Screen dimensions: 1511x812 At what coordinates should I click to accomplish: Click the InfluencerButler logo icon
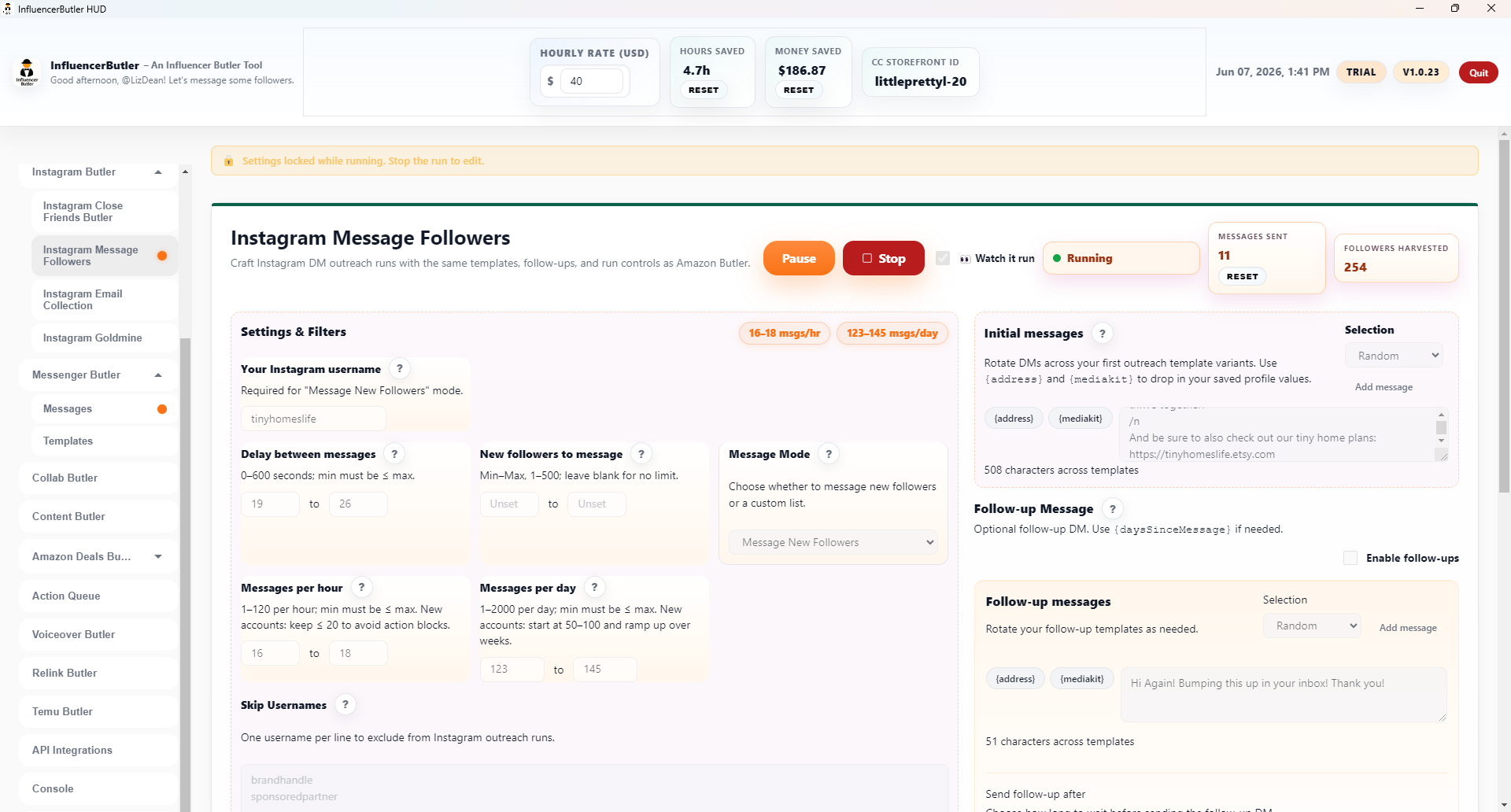28,72
